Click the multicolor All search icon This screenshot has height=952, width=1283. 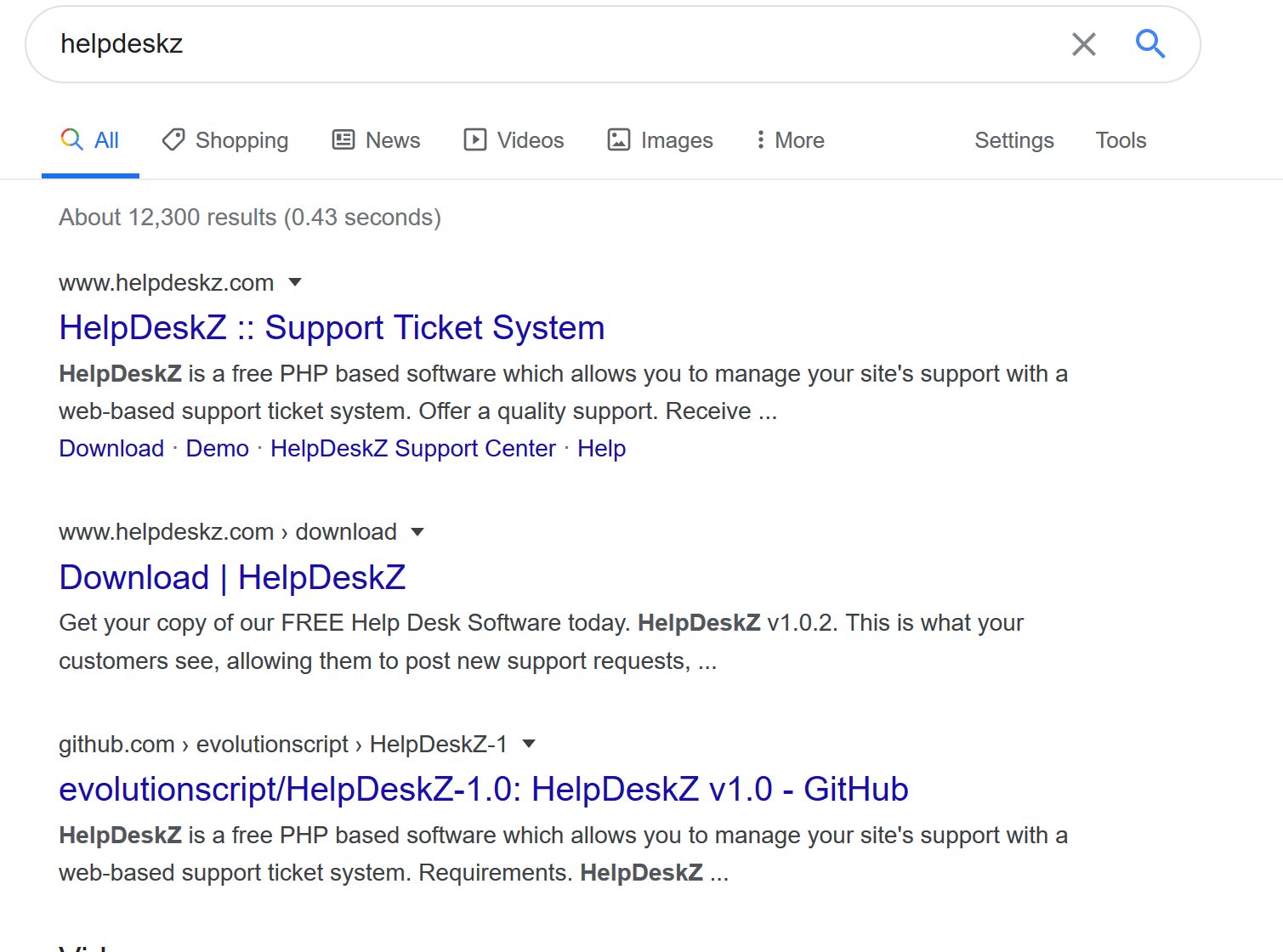point(71,139)
